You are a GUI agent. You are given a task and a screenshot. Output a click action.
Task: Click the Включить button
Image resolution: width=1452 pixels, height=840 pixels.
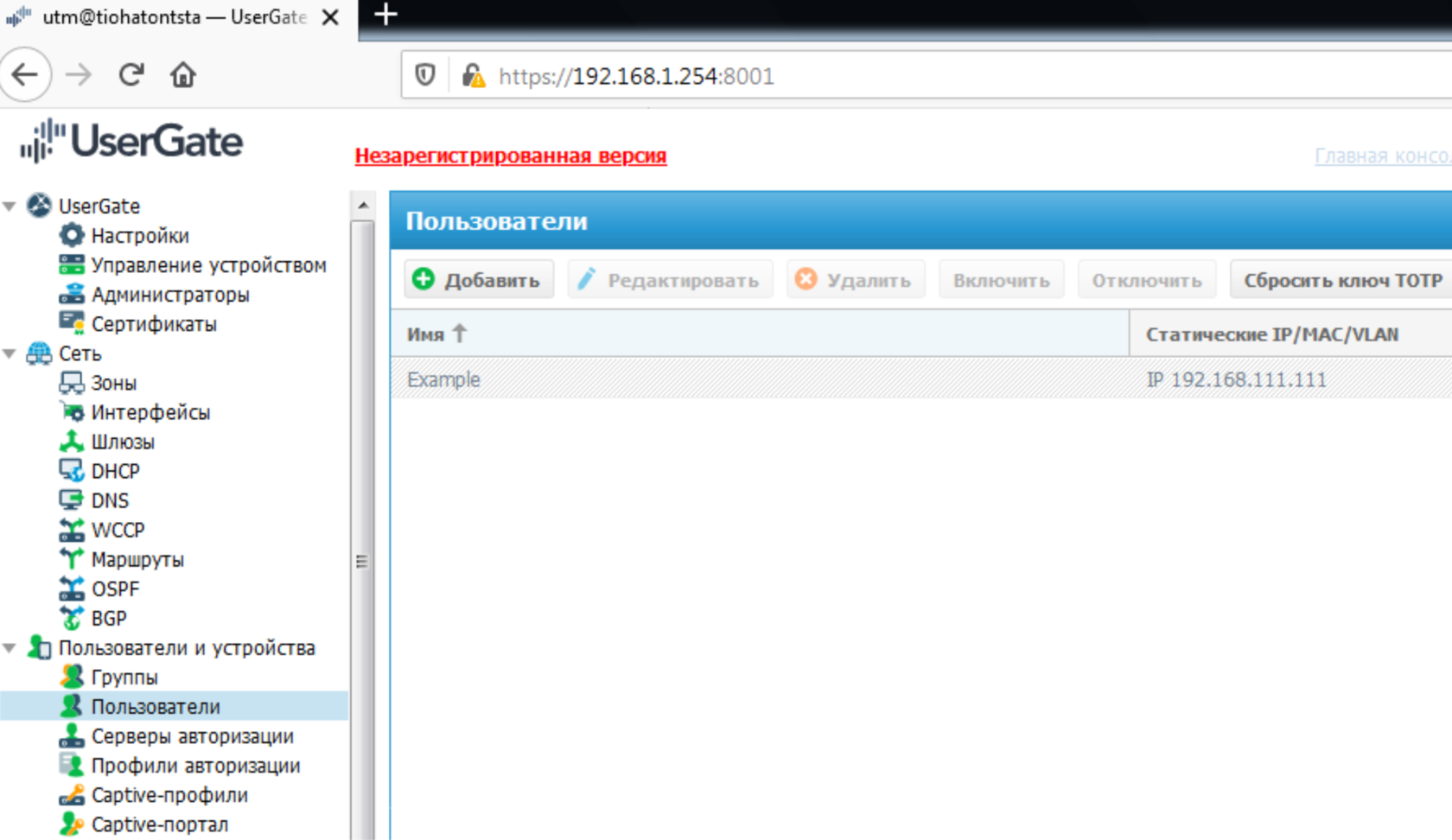1001,280
